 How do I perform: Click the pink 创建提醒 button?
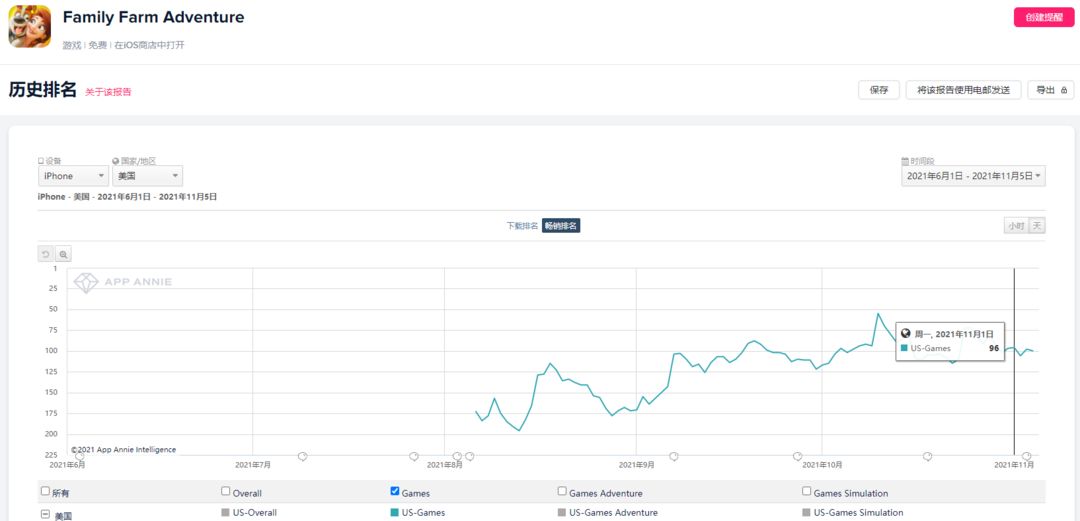(1043, 18)
